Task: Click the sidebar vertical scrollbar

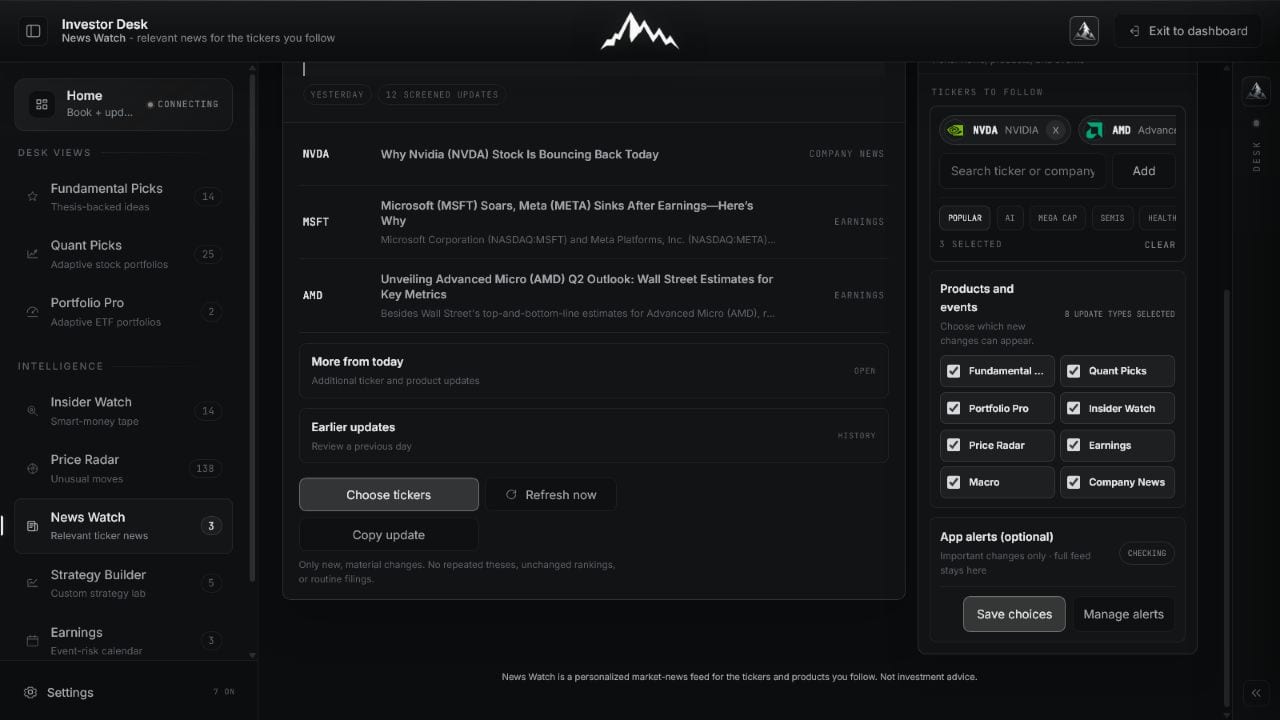Action: click(x=252, y=330)
